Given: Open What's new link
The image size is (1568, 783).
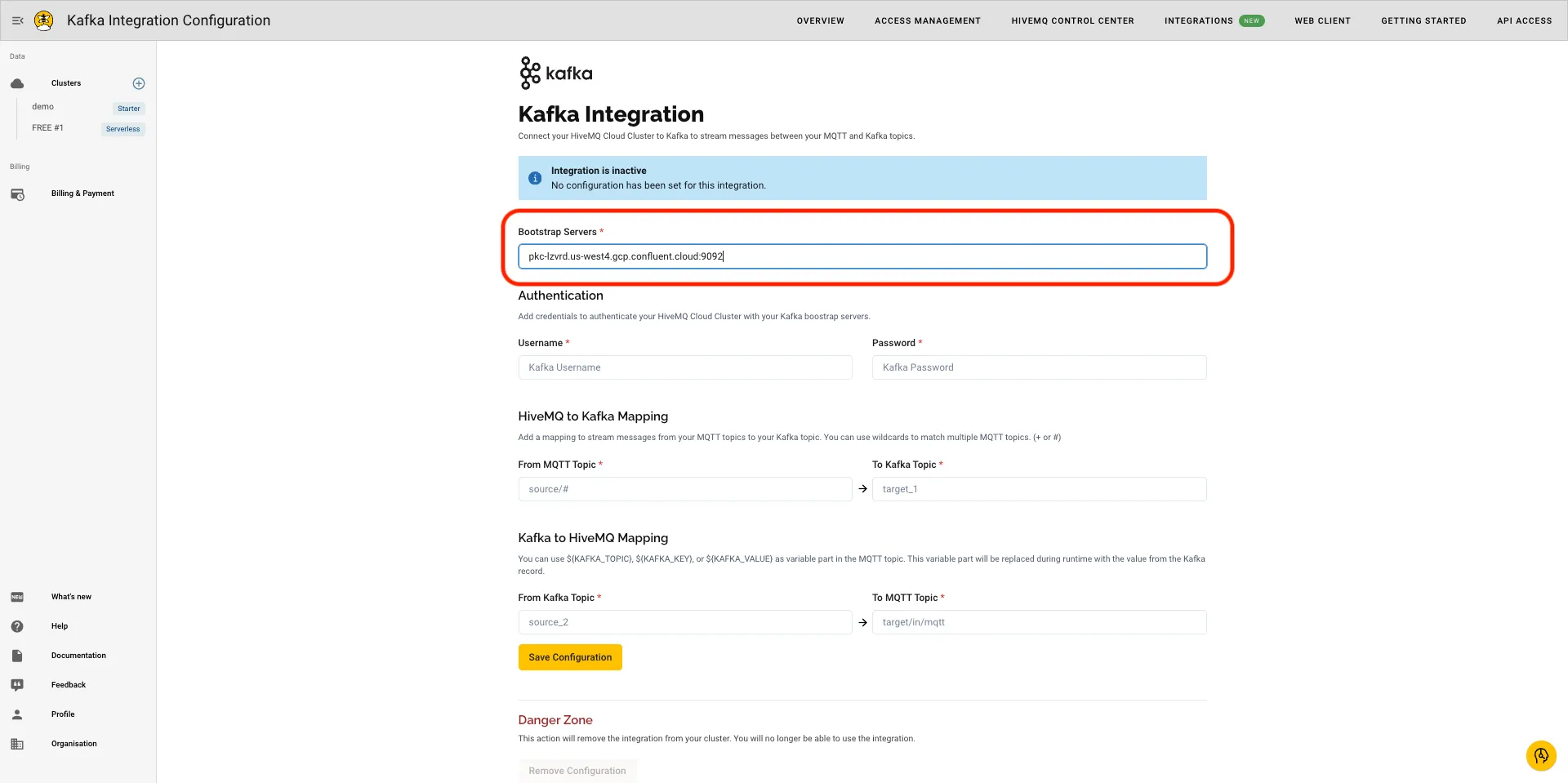Looking at the screenshot, I should click(71, 597).
